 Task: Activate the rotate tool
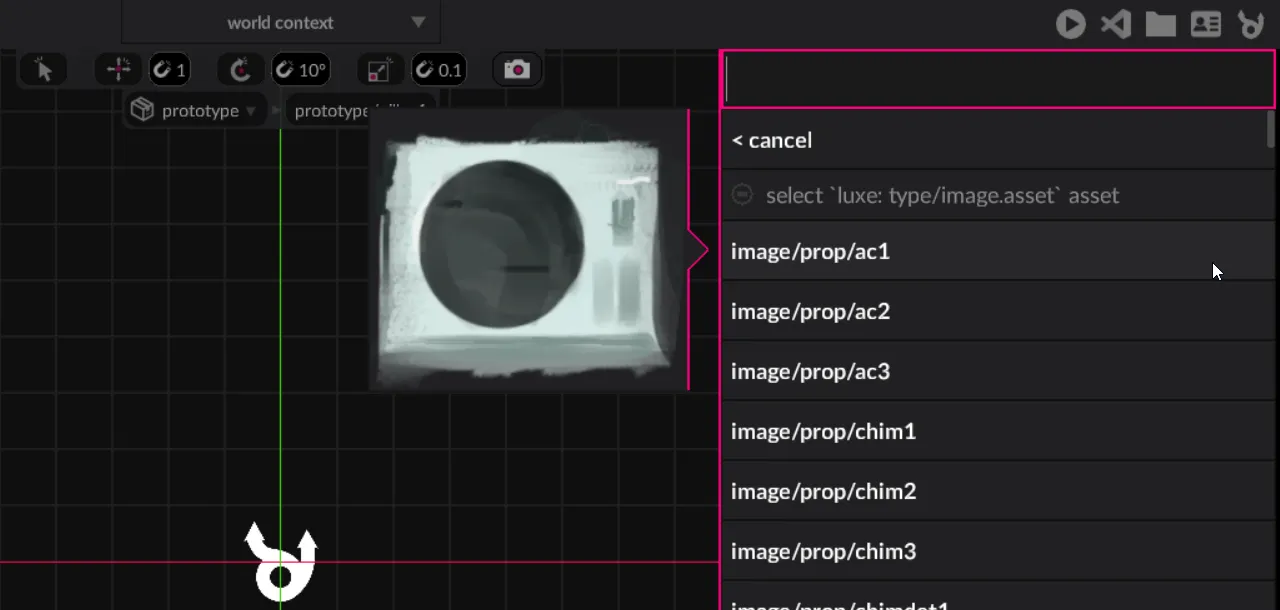tap(240, 70)
